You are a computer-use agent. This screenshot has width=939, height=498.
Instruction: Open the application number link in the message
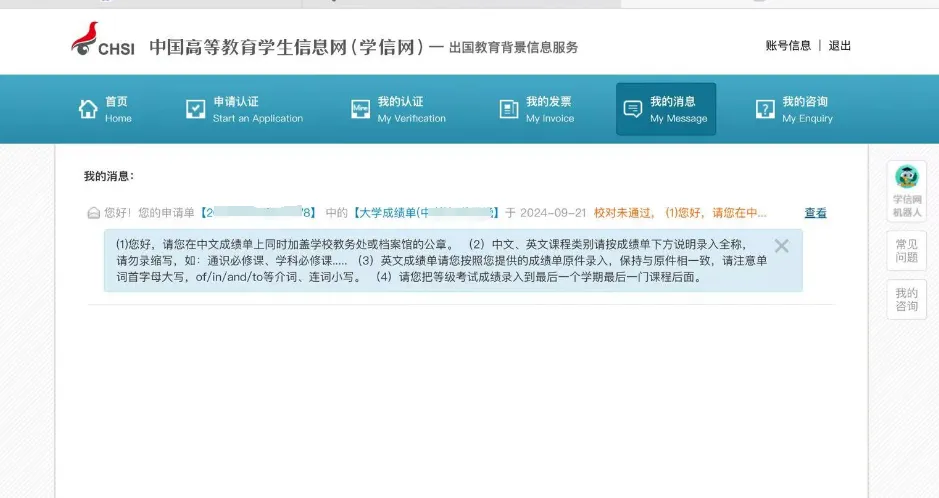pos(258,213)
